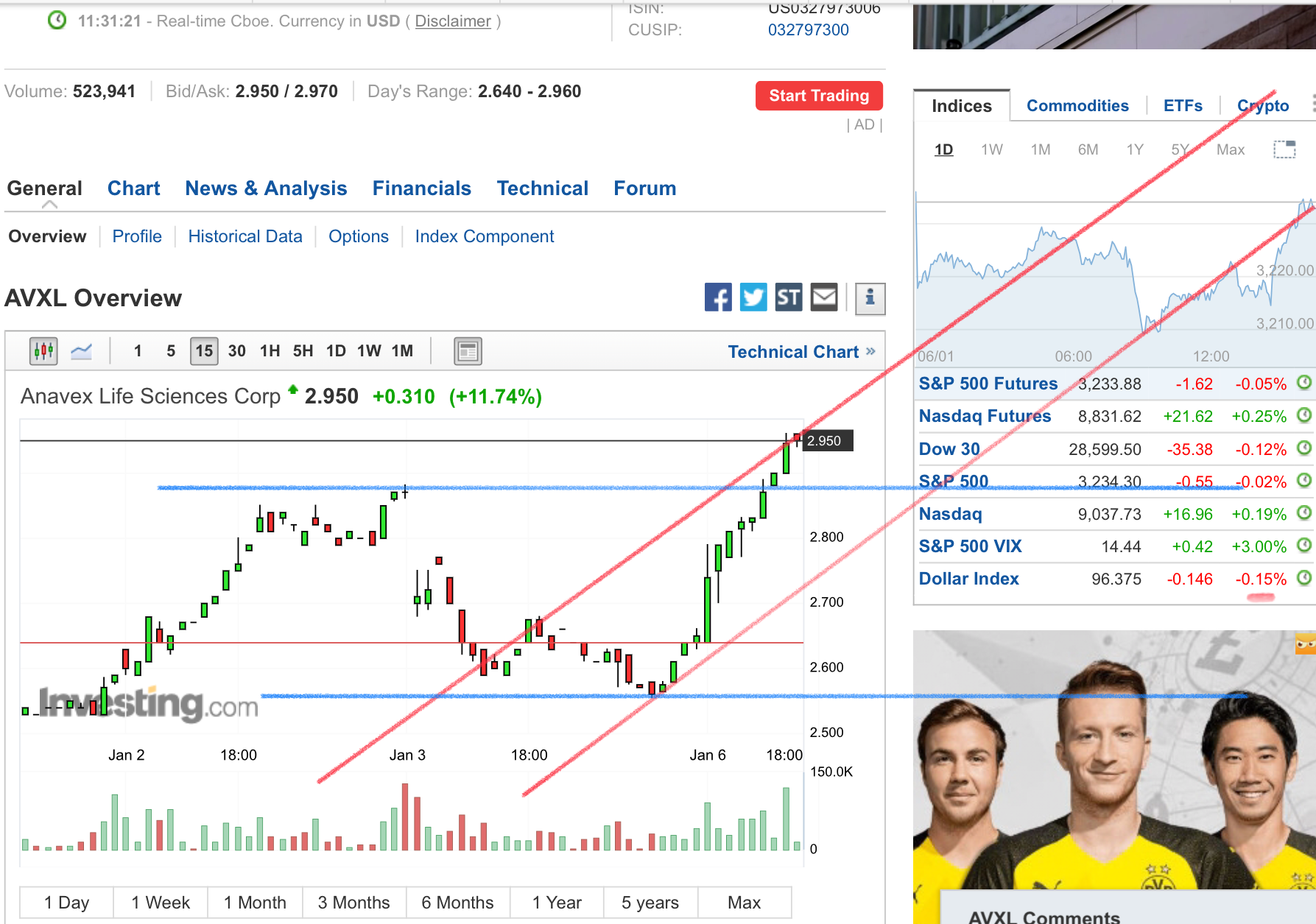
Task: Switch interval to 1W candles
Action: 369,351
